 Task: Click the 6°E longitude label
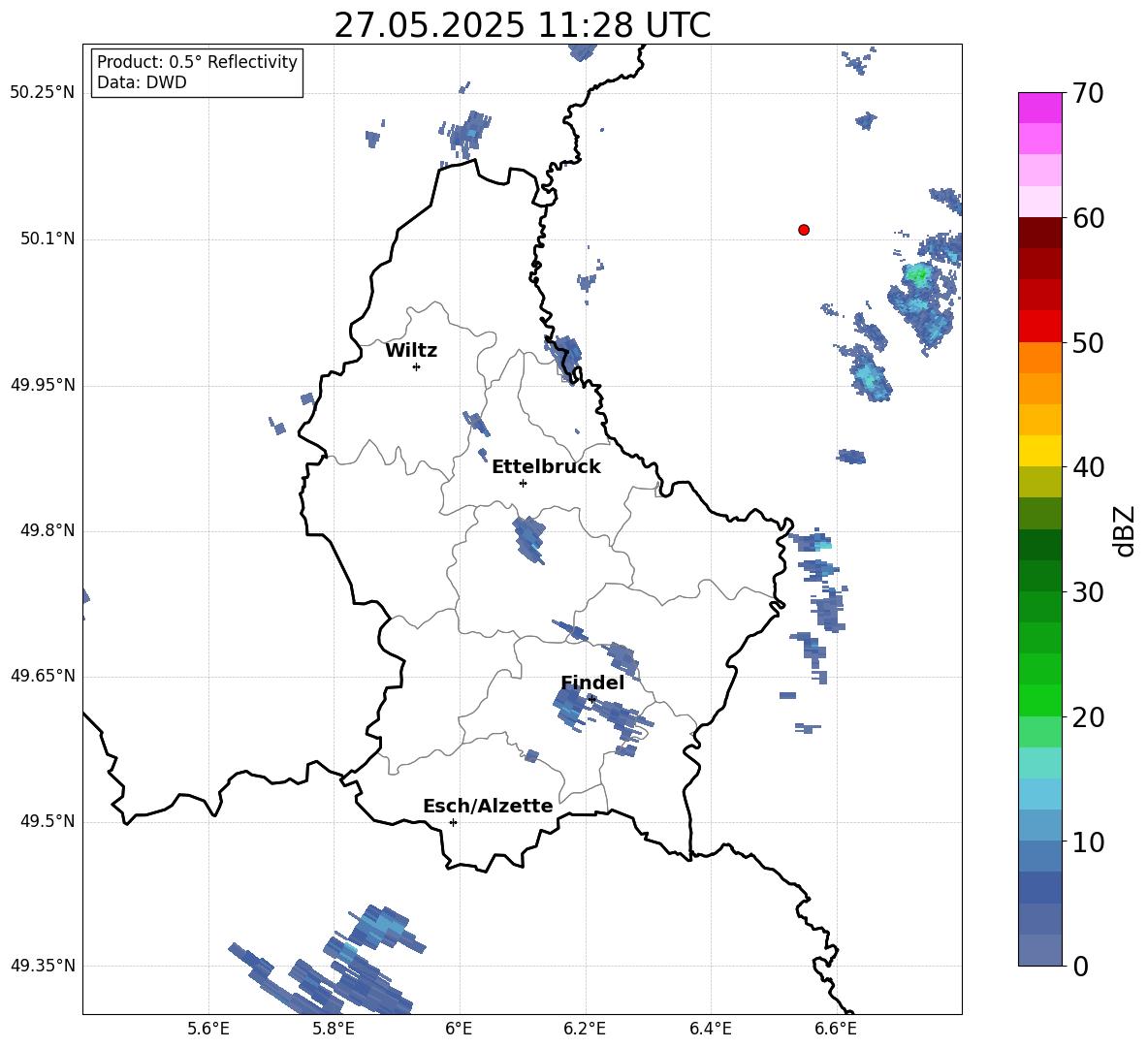click(x=459, y=1029)
